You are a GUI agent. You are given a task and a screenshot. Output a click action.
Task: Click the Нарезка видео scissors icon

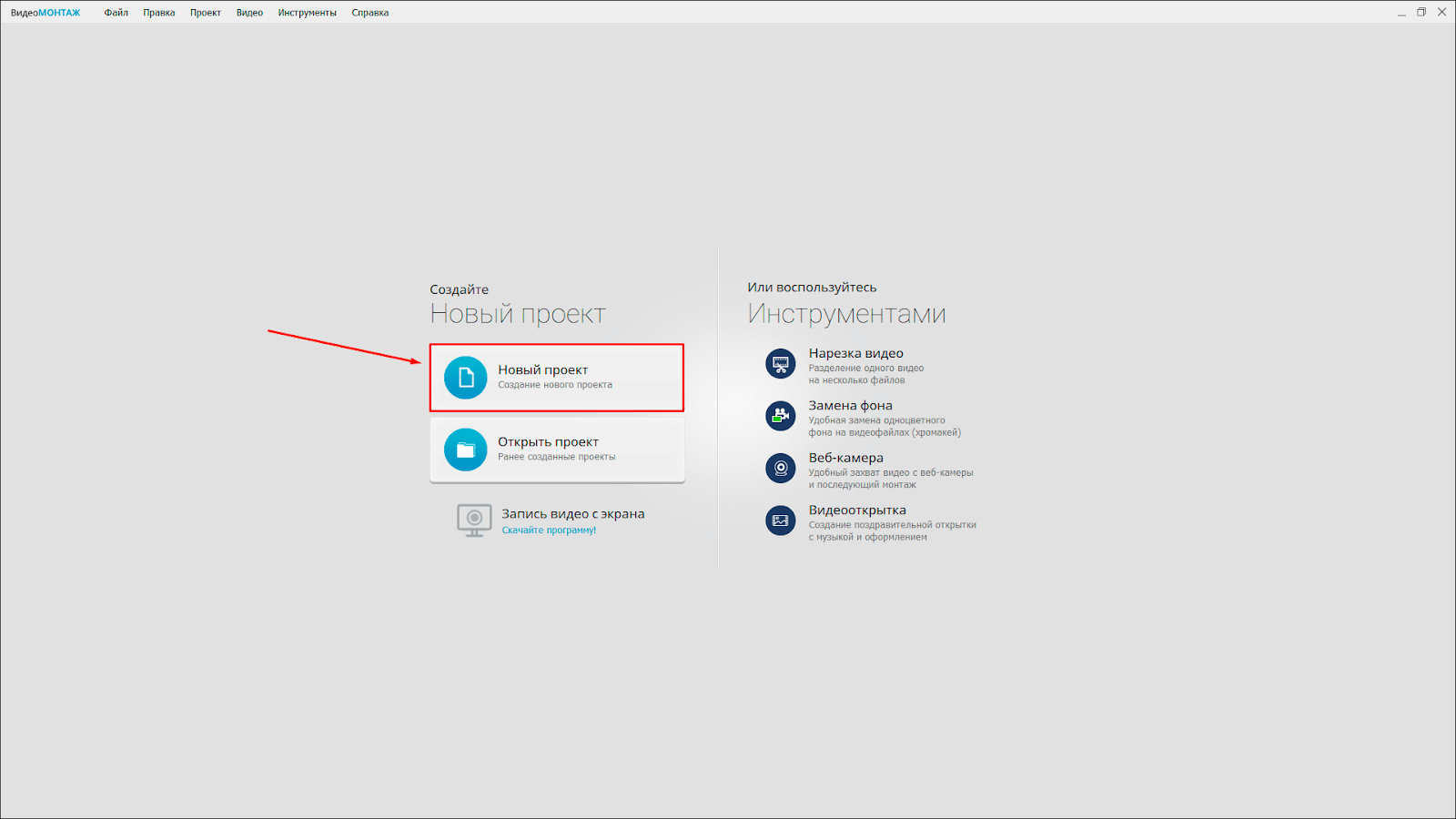(x=781, y=364)
